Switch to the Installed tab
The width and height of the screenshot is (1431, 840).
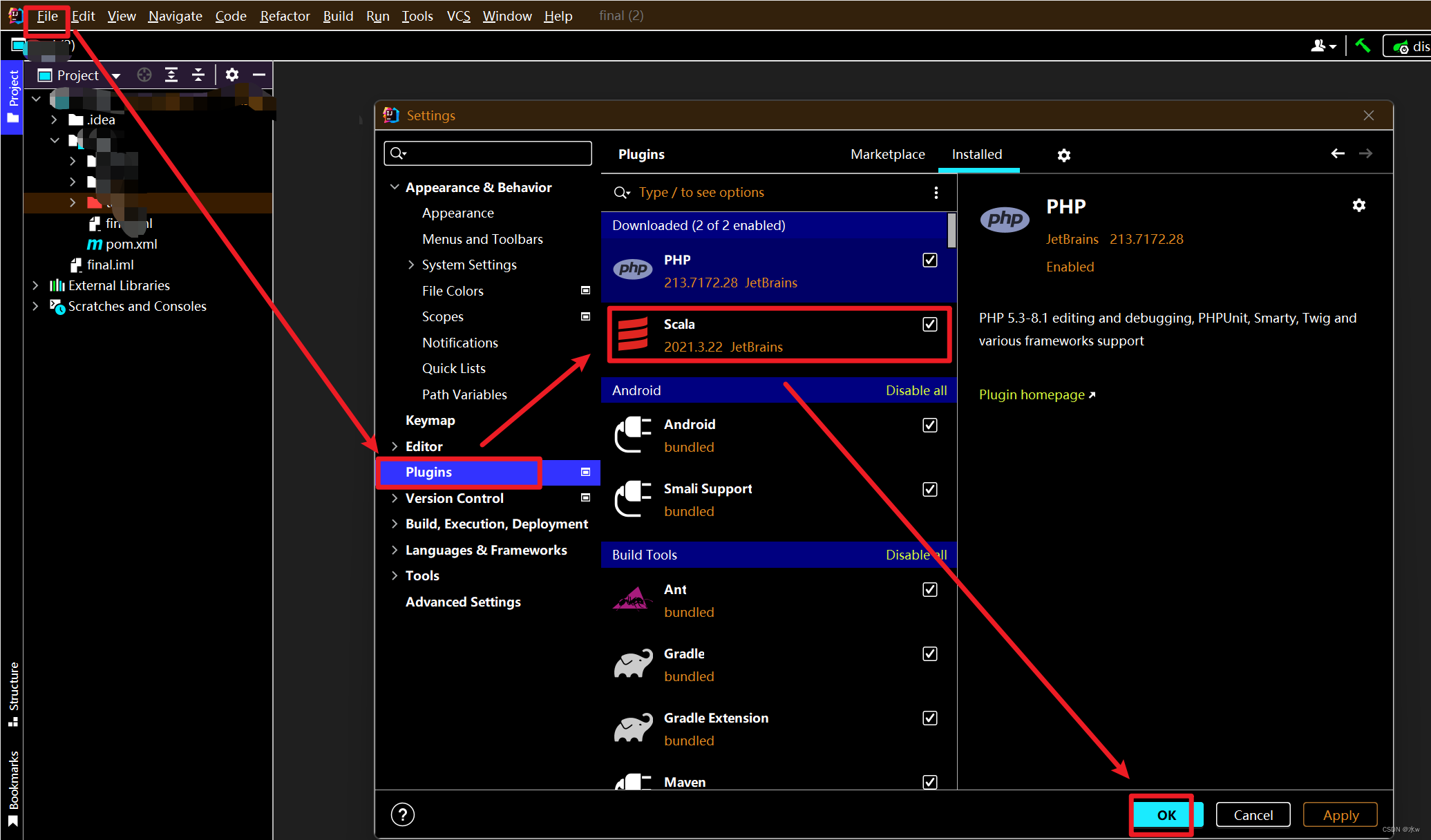pos(976,154)
